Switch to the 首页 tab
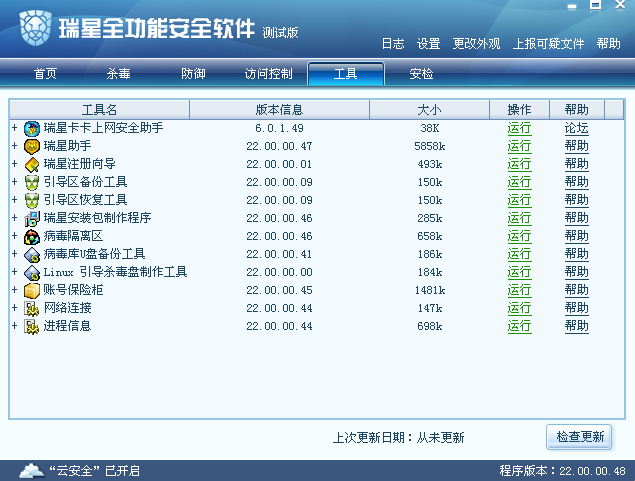The image size is (635, 481). click(45, 74)
